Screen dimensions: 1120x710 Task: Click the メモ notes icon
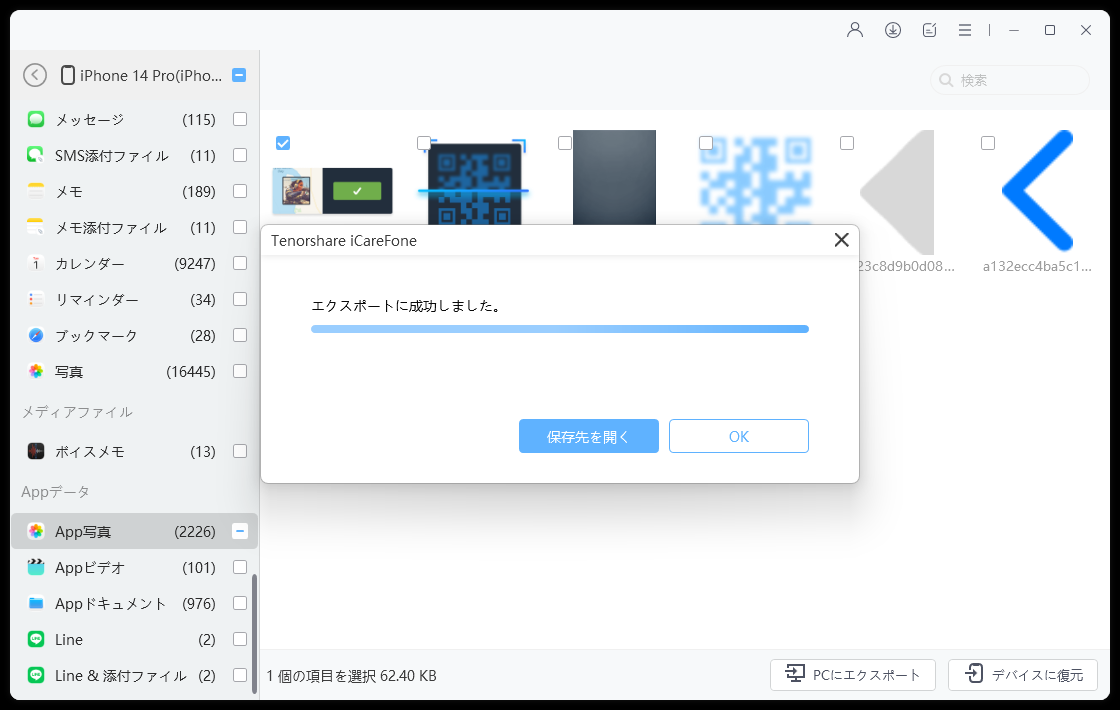[x=36, y=191]
